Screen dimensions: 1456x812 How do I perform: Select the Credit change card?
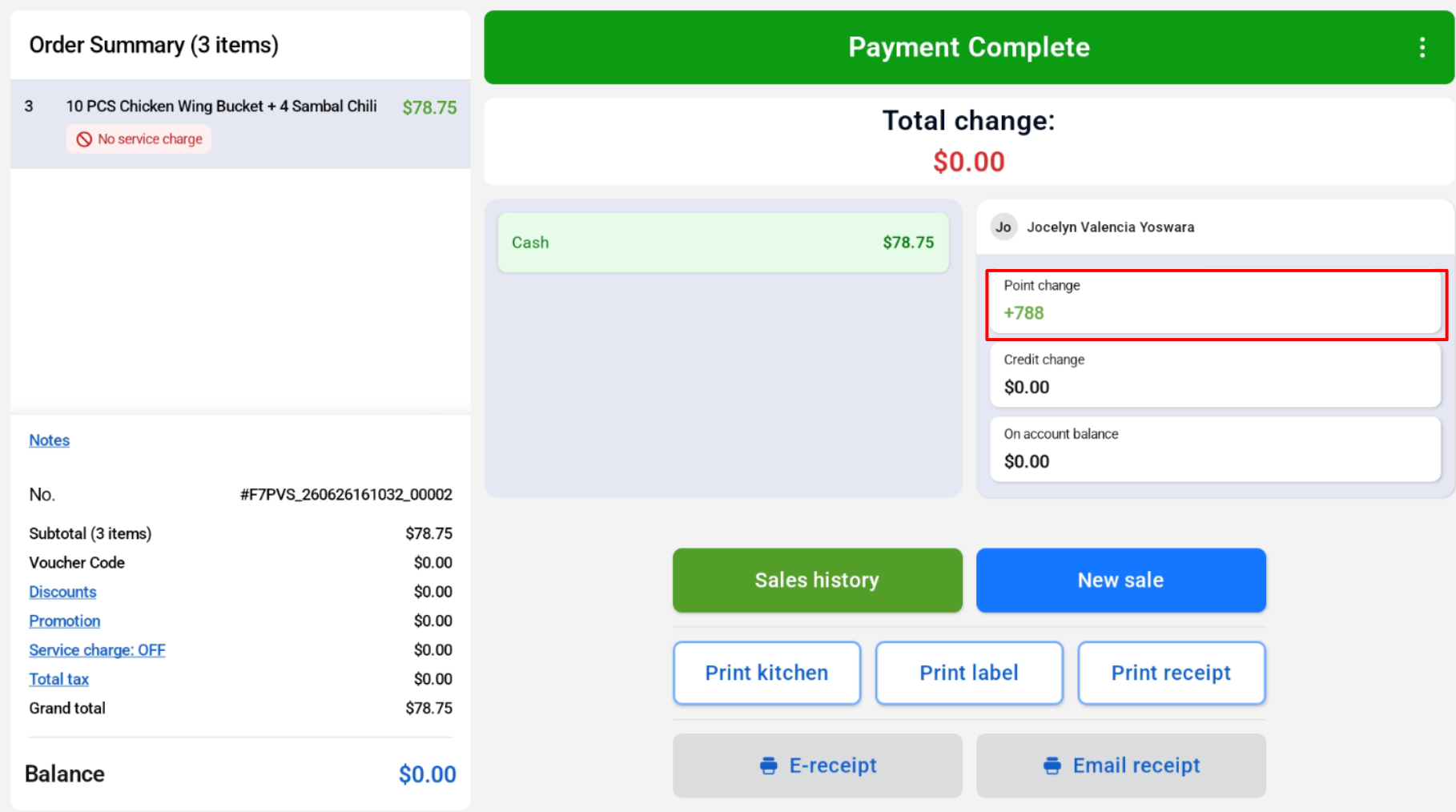pos(1215,375)
